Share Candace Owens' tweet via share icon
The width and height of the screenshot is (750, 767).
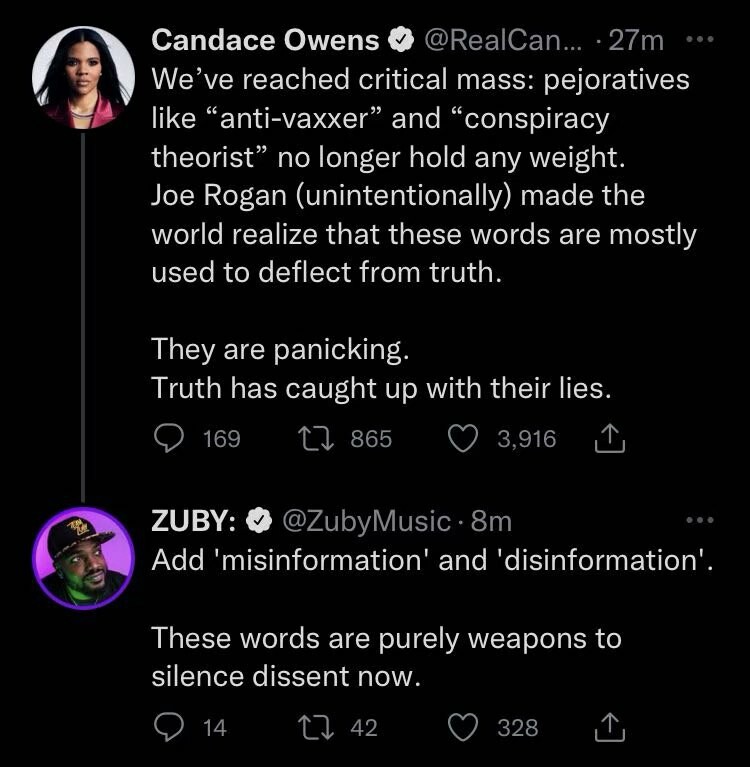[x=609, y=439]
